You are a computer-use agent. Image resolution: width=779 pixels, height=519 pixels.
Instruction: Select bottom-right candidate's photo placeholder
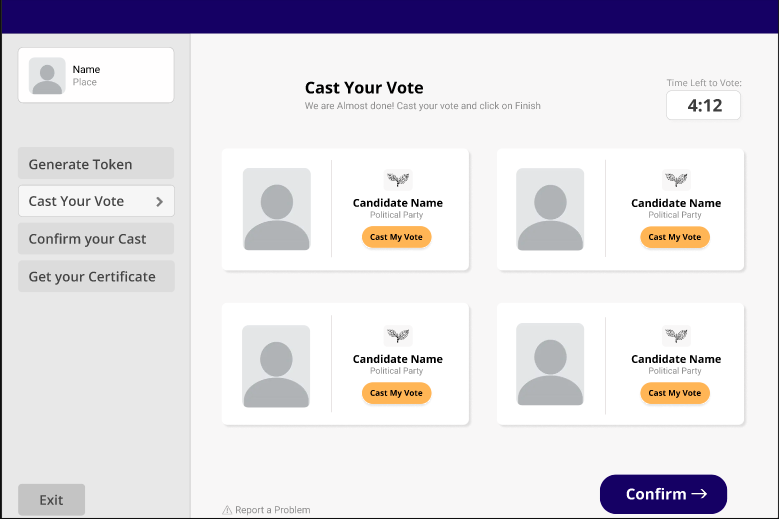tap(550, 365)
